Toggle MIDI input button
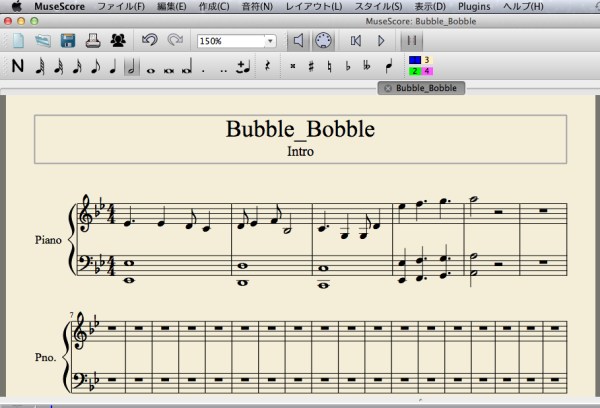This screenshot has width=600, height=408. pos(323,41)
